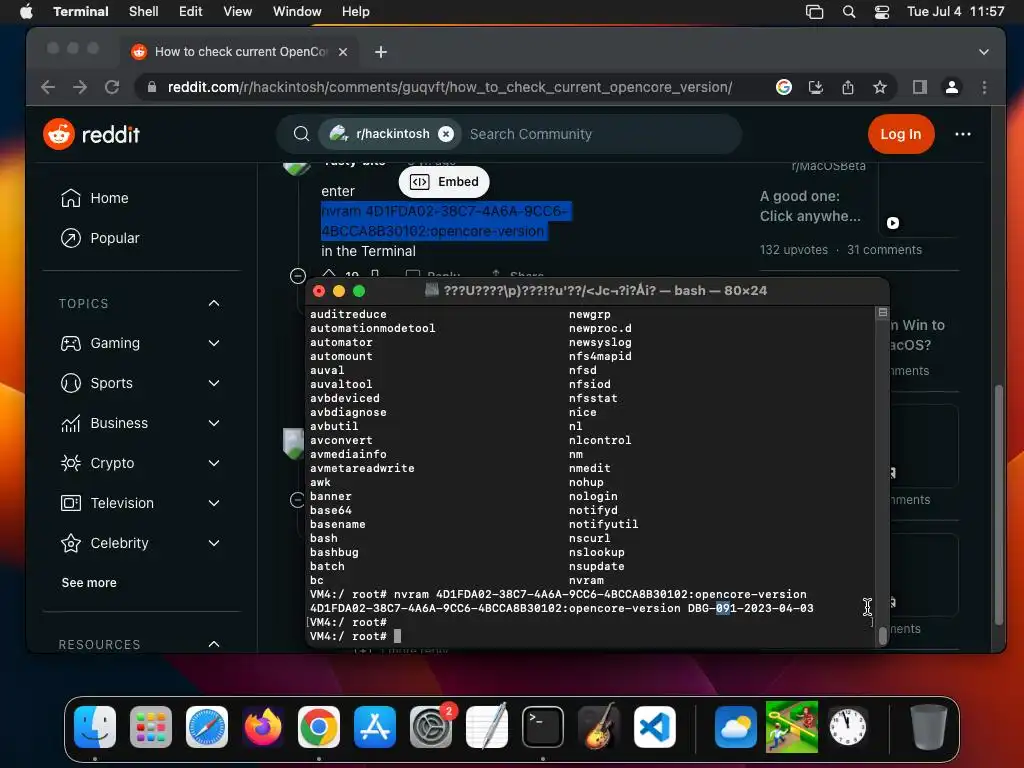Click the Log In button
Screen dimensions: 1024x768
(x=901, y=134)
